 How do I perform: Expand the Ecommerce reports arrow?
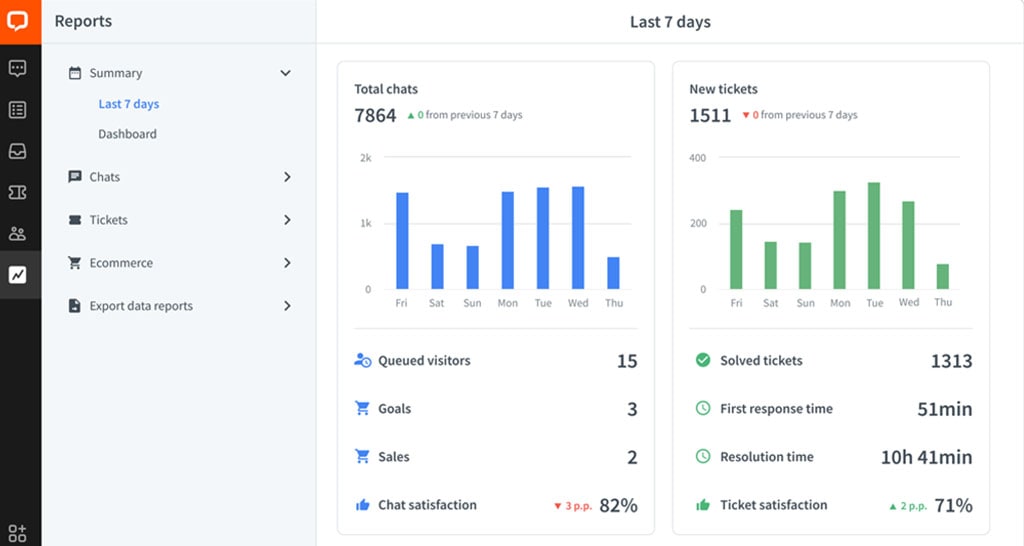[x=287, y=263]
